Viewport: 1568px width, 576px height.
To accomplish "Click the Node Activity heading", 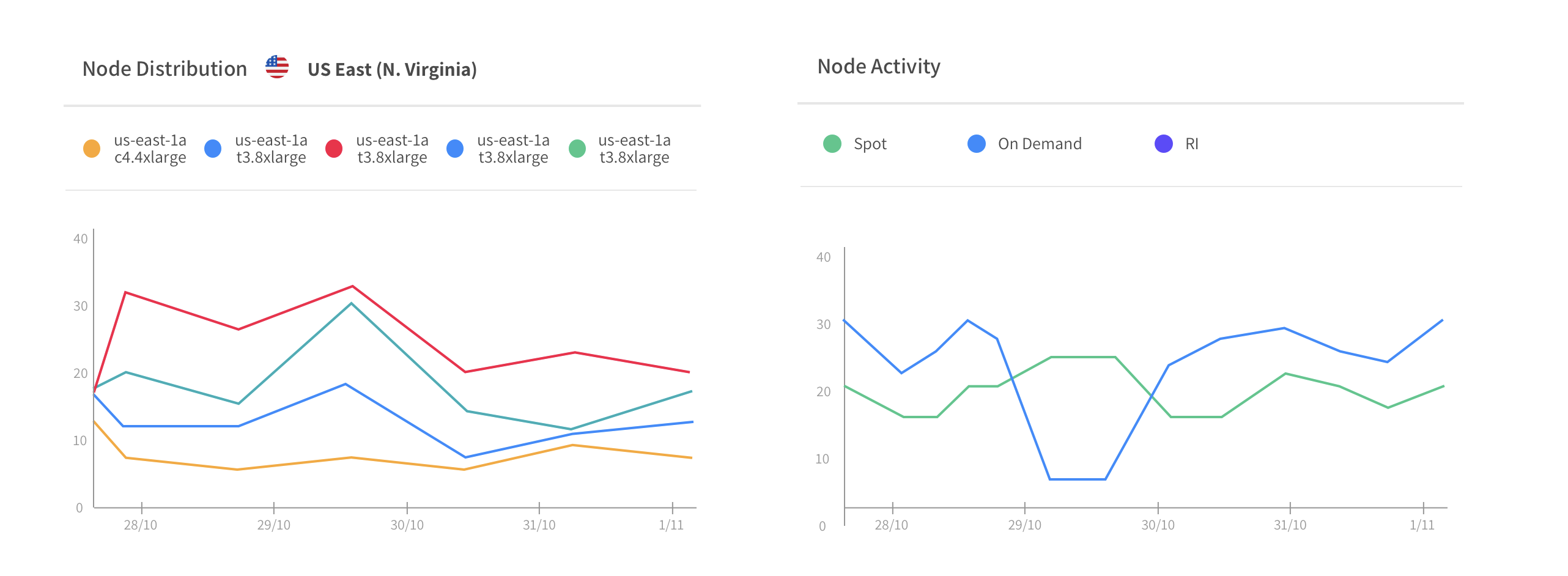I will pyautogui.click(x=879, y=67).
